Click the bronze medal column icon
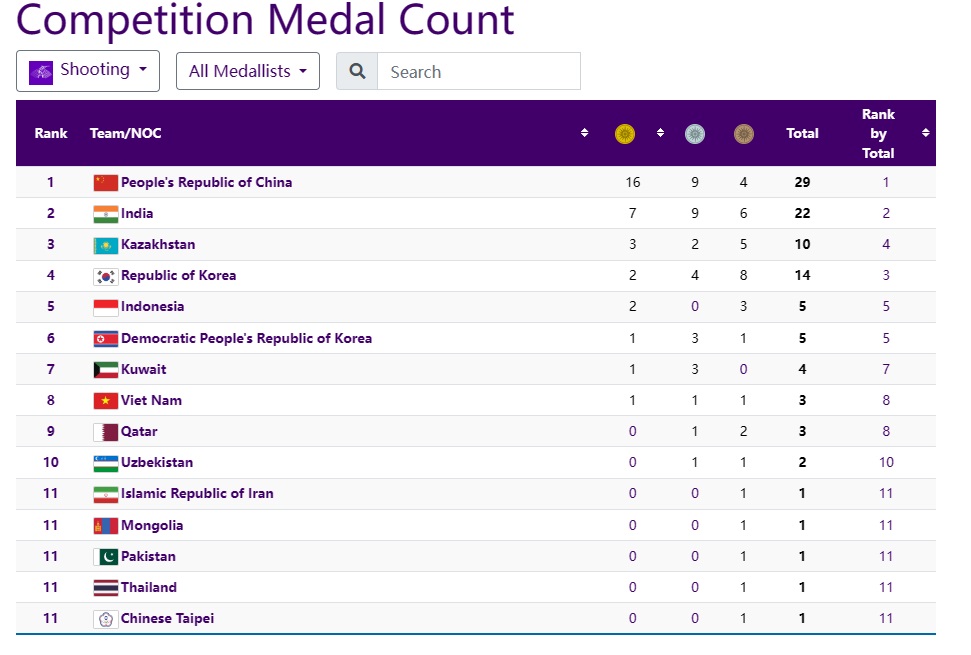 tap(744, 134)
